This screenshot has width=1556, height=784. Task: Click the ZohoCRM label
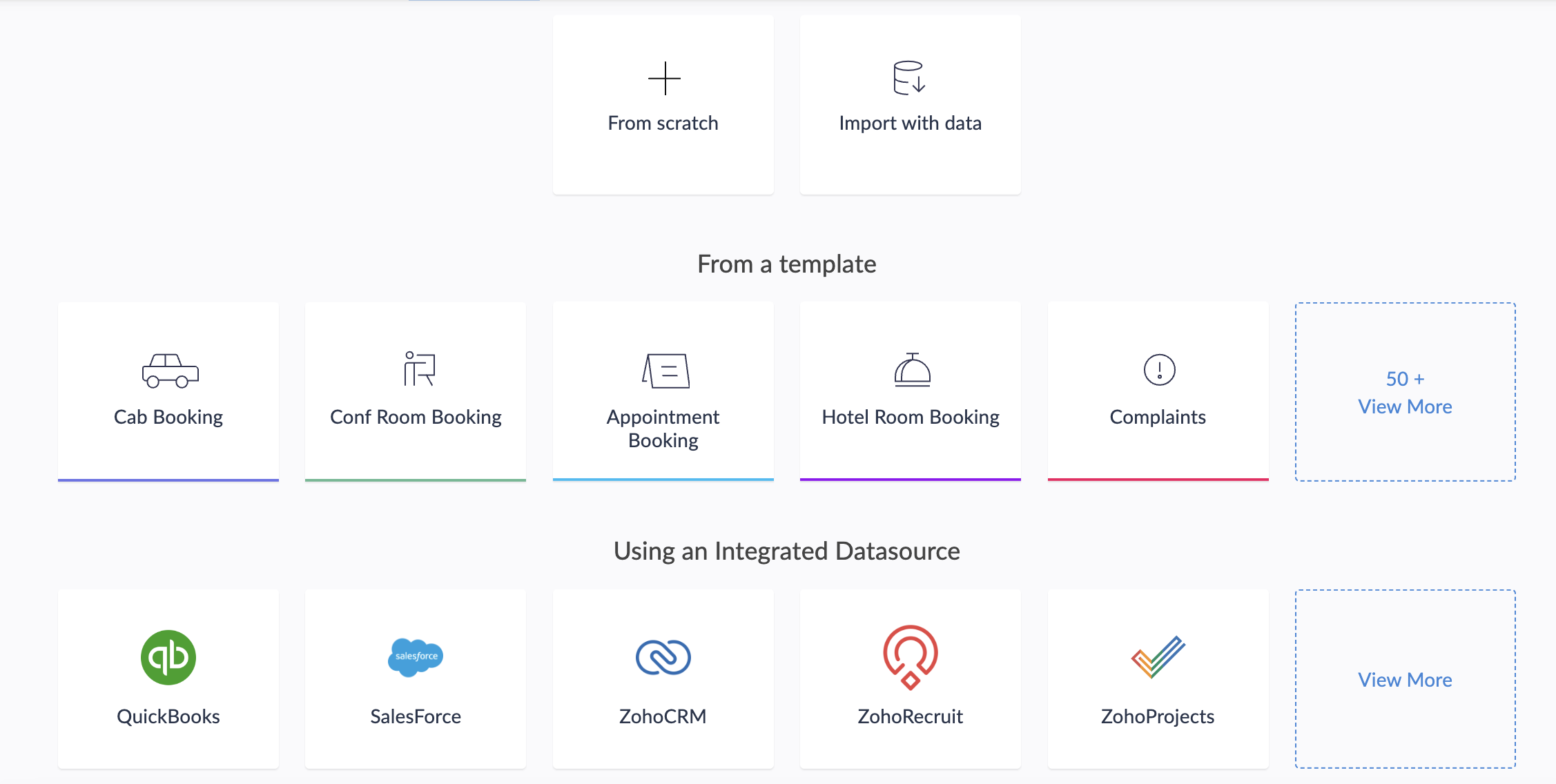[x=663, y=716]
